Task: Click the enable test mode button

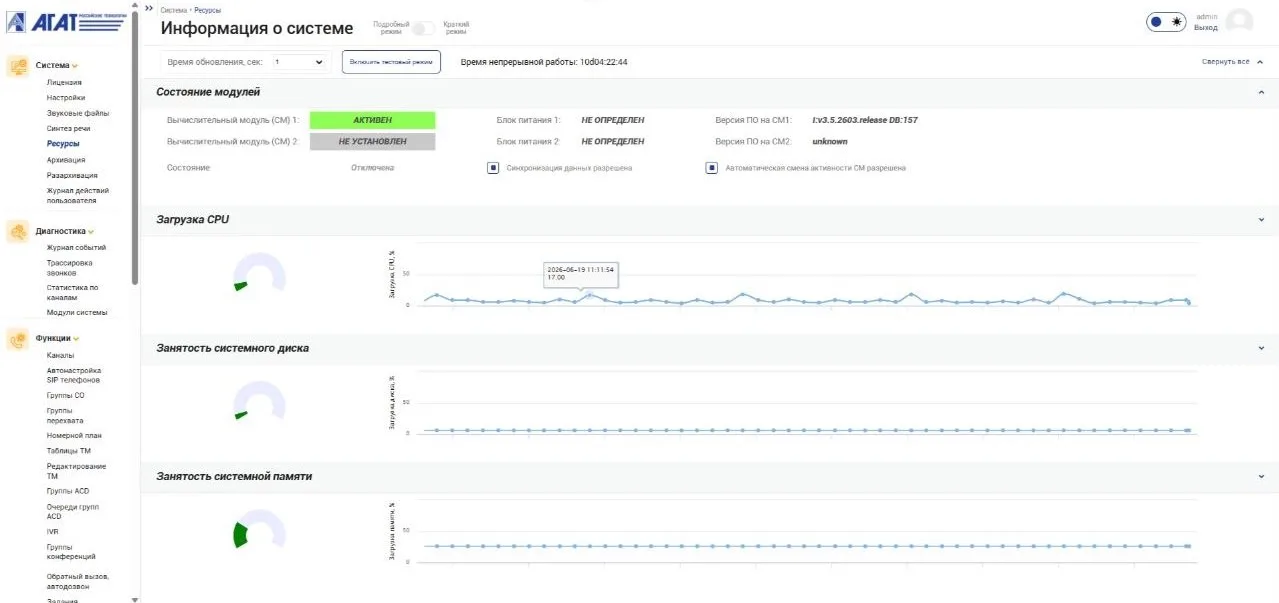Action: tap(392, 62)
